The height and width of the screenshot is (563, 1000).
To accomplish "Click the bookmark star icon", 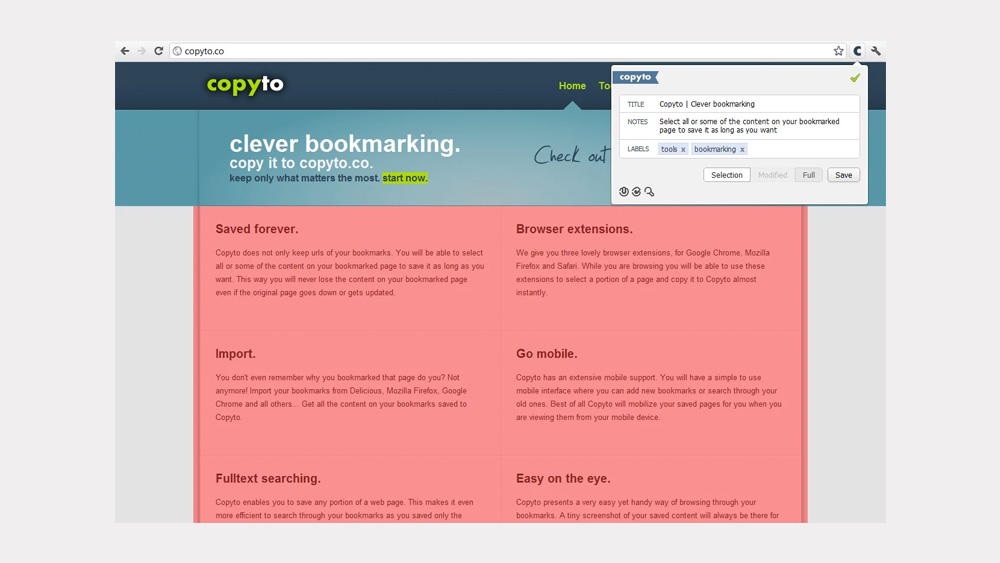I will [838, 51].
